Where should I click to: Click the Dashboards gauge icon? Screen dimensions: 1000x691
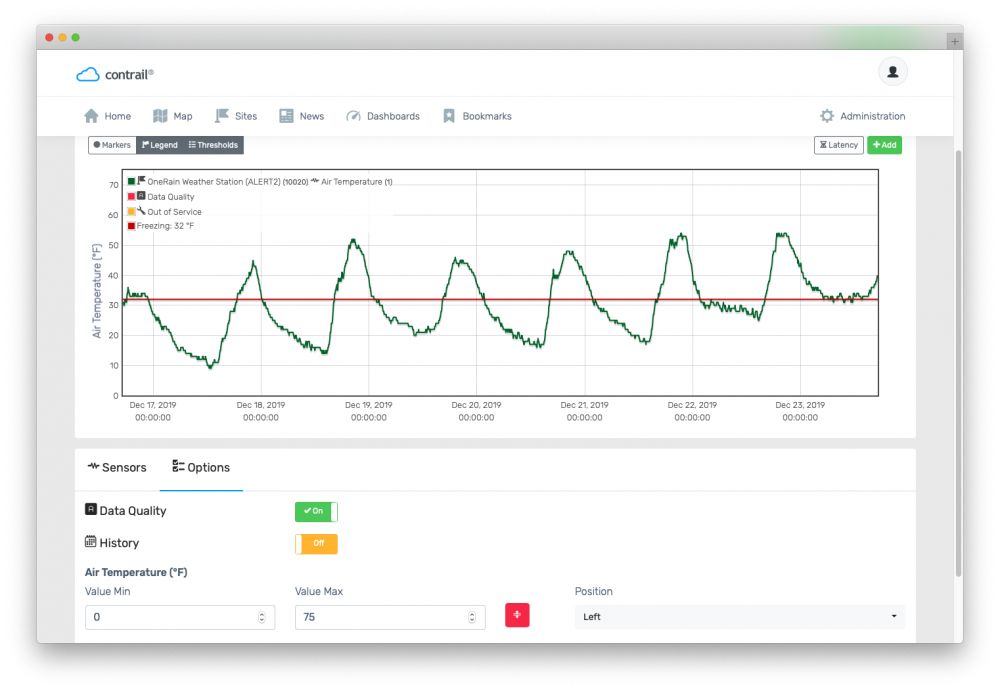(353, 116)
